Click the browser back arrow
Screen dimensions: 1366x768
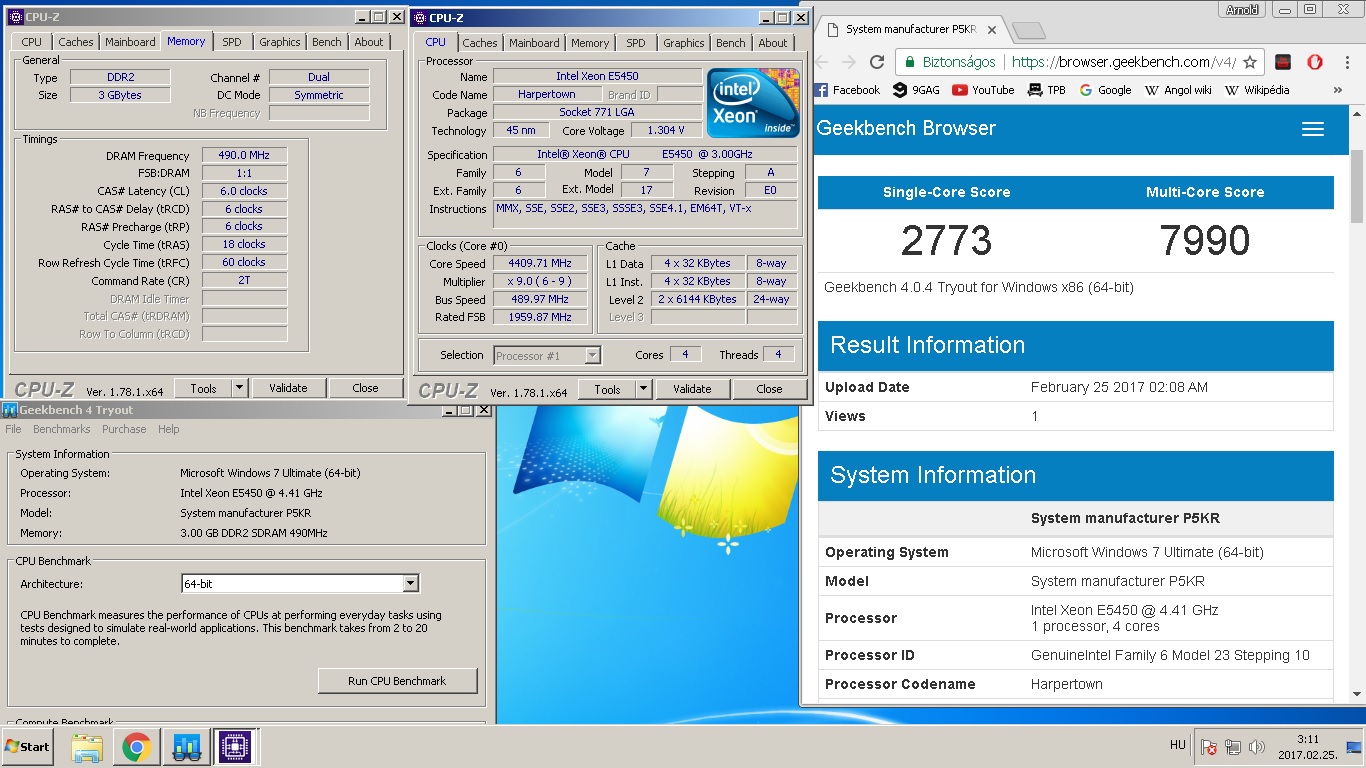click(822, 61)
